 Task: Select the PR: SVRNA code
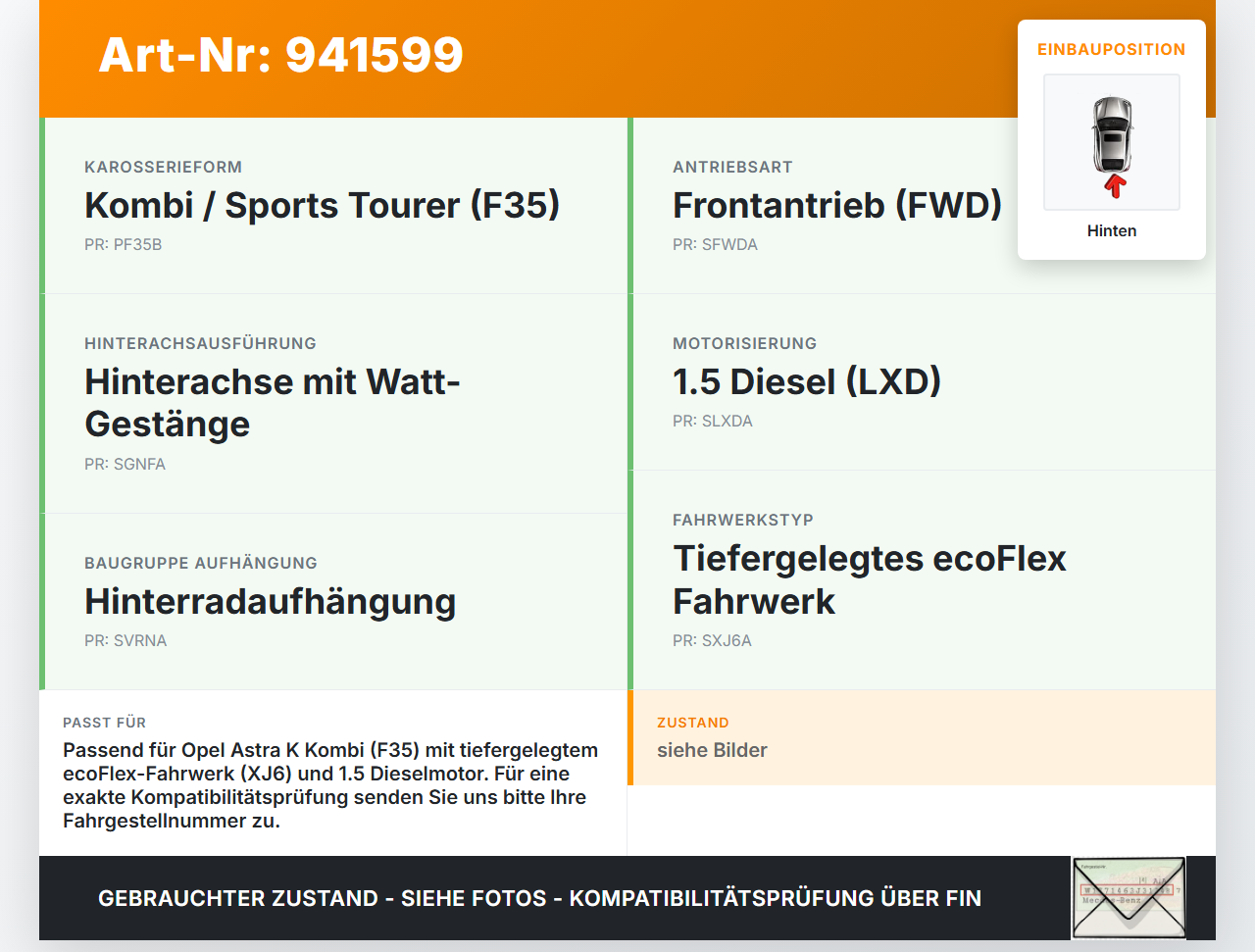[125, 640]
